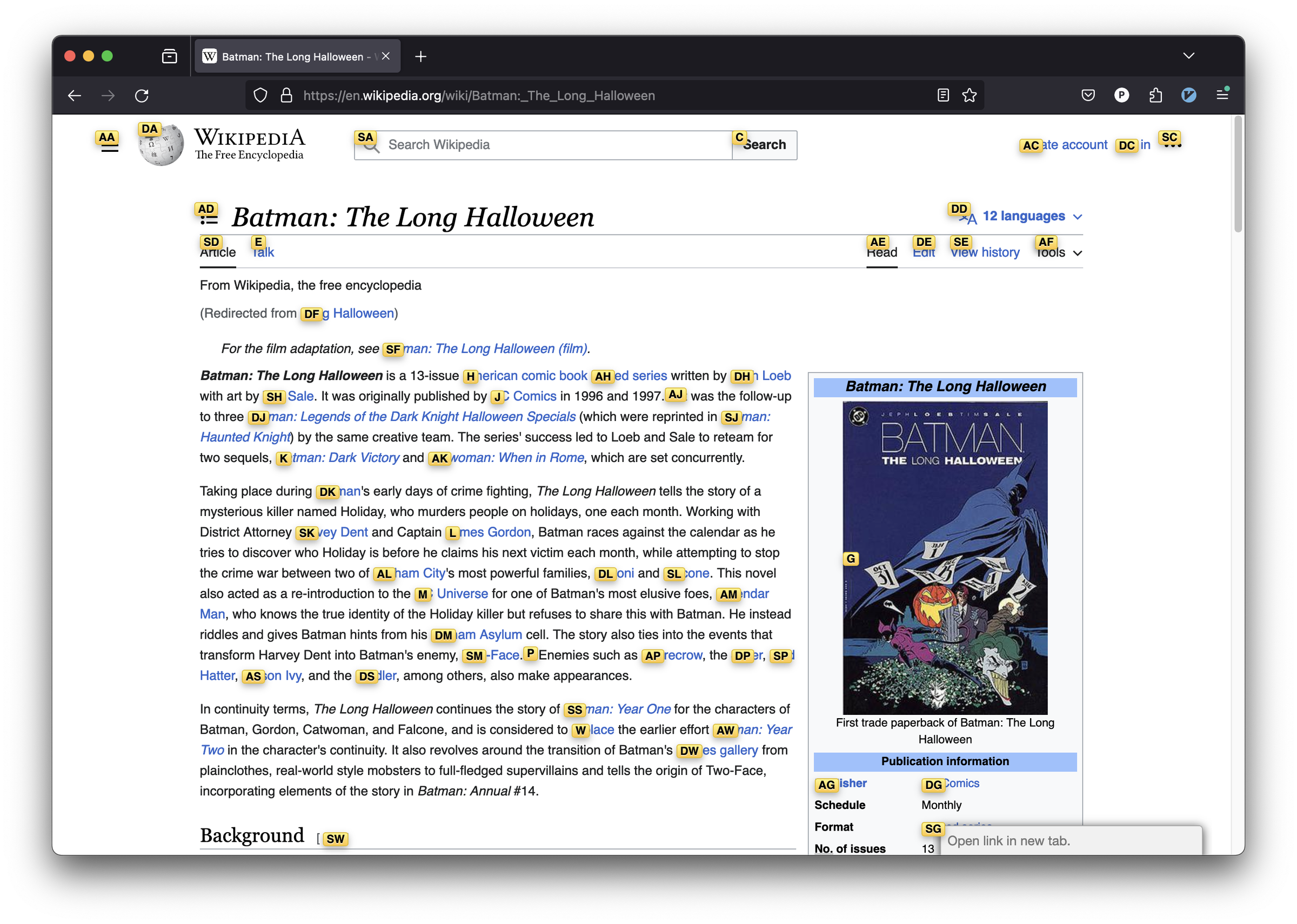
Task: Open the film adaptation article link
Action: (x=486, y=349)
